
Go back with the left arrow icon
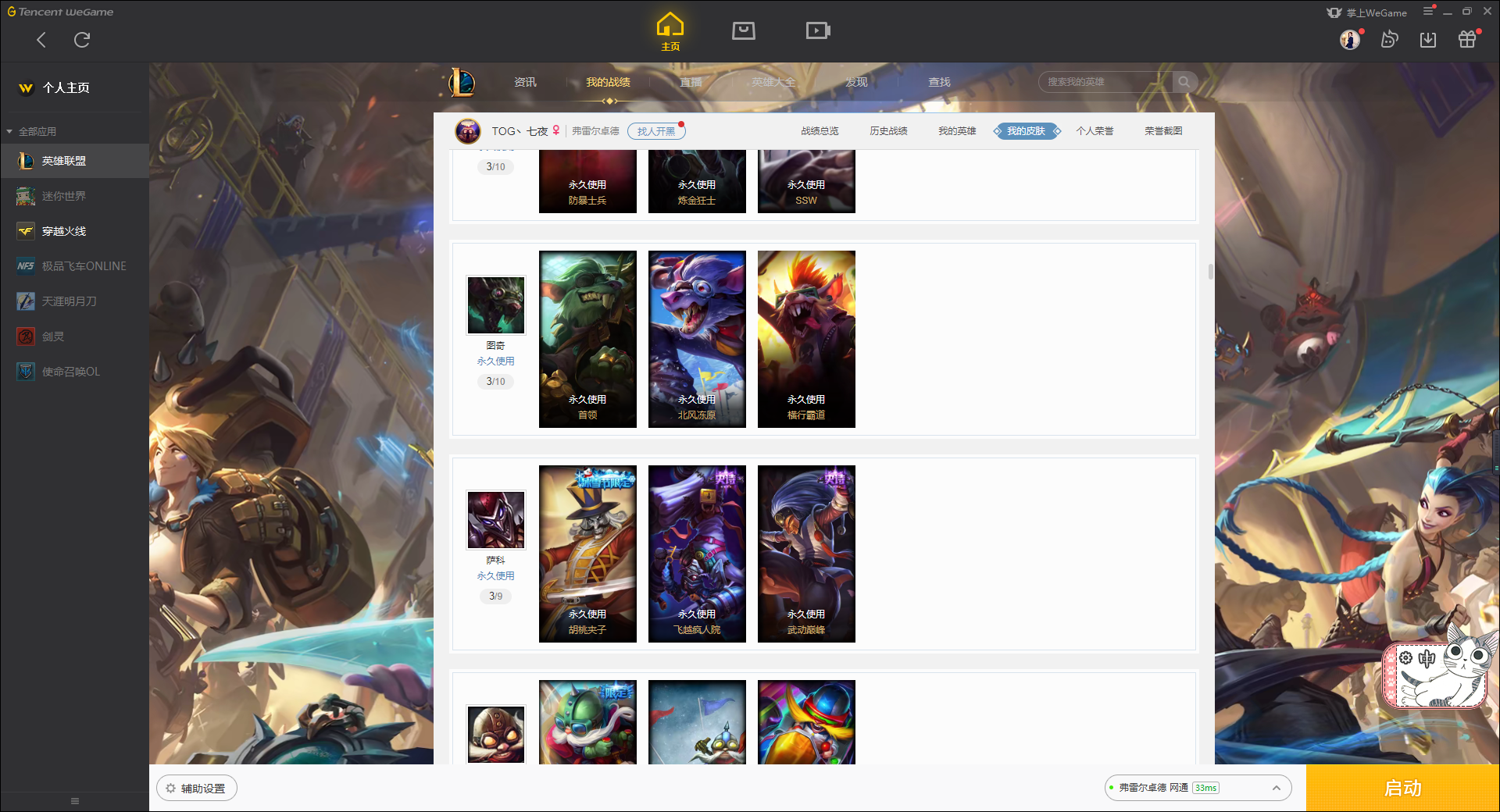pyautogui.click(x=41, y=40)
